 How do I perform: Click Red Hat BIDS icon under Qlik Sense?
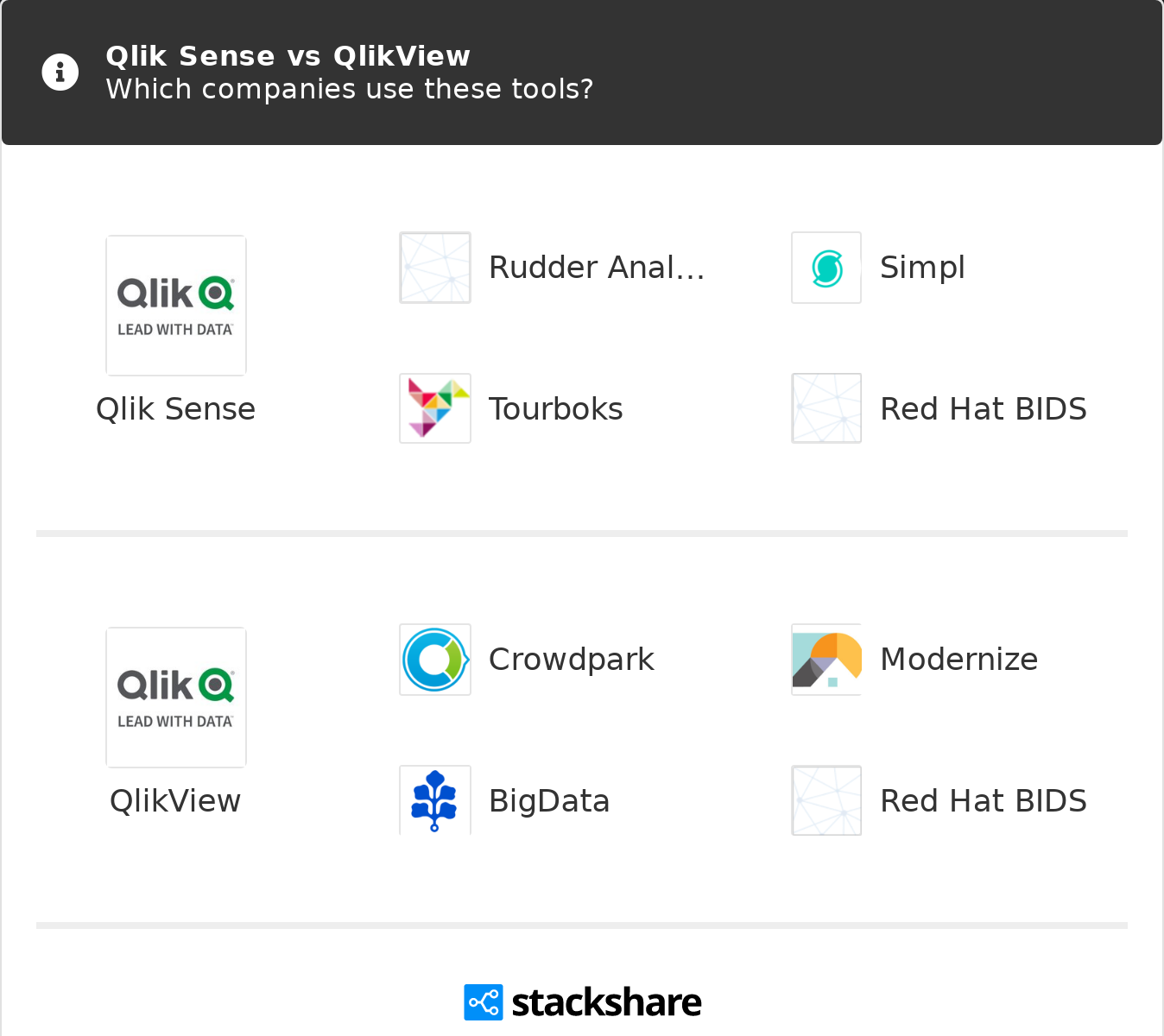click(x=826, y=408)
